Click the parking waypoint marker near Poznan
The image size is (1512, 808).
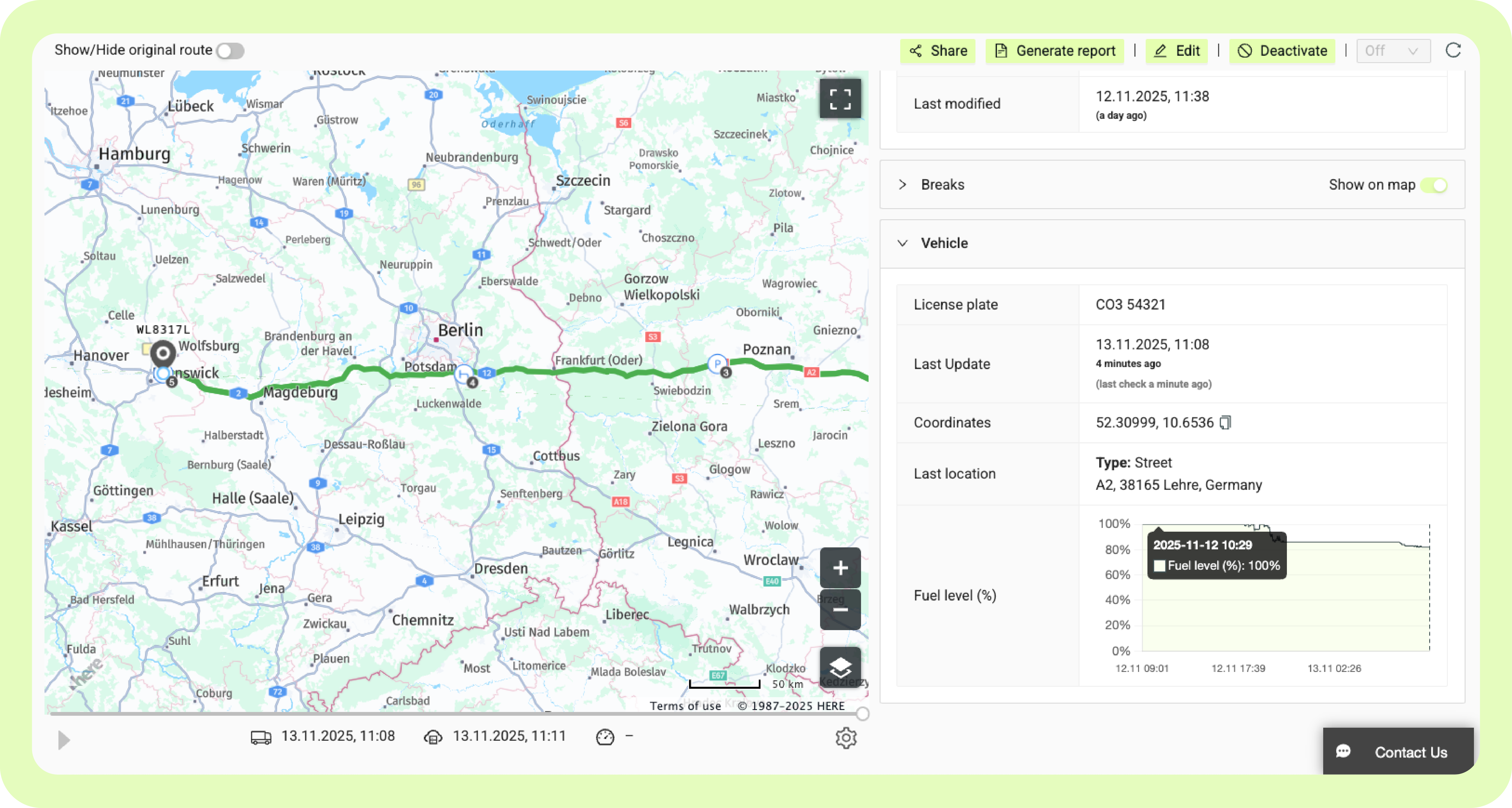tap(717, 364)
